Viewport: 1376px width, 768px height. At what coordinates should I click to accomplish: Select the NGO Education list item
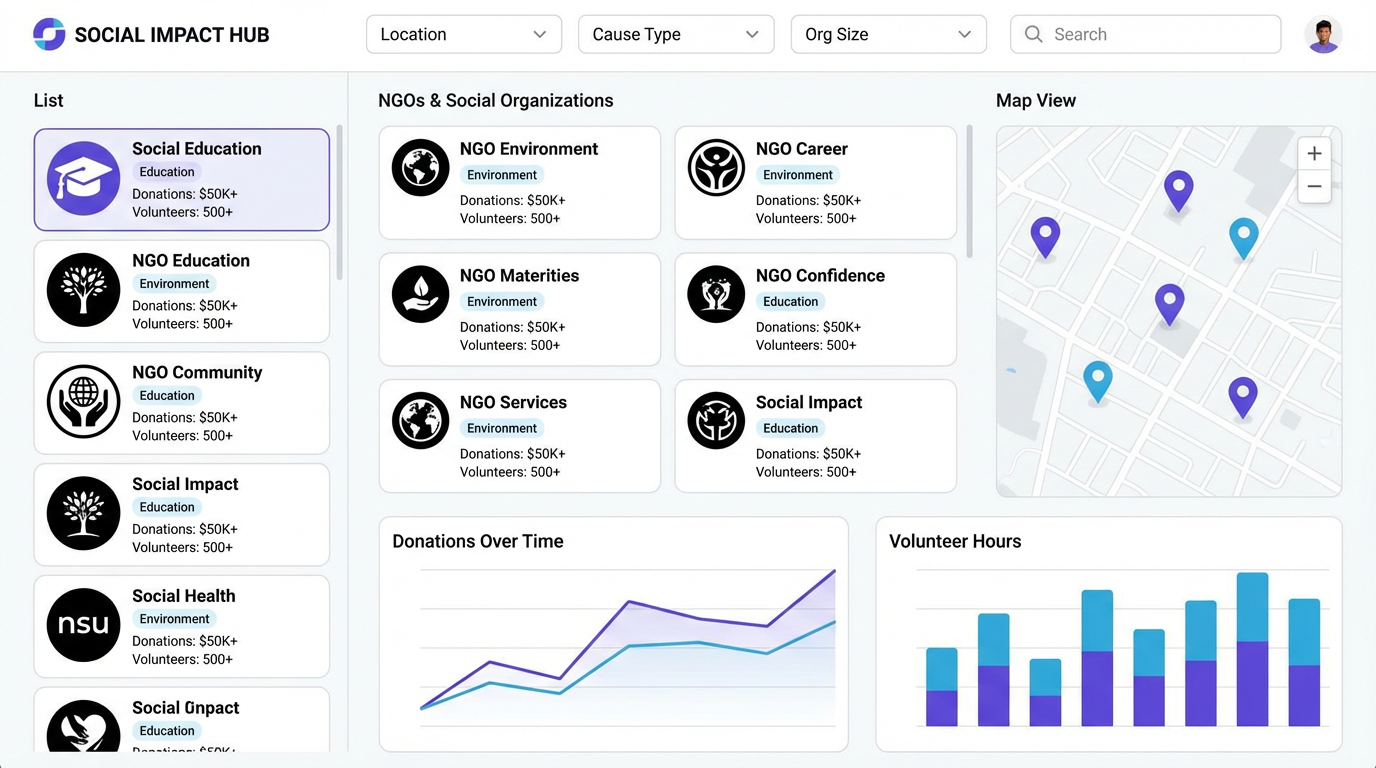(182, 291)
